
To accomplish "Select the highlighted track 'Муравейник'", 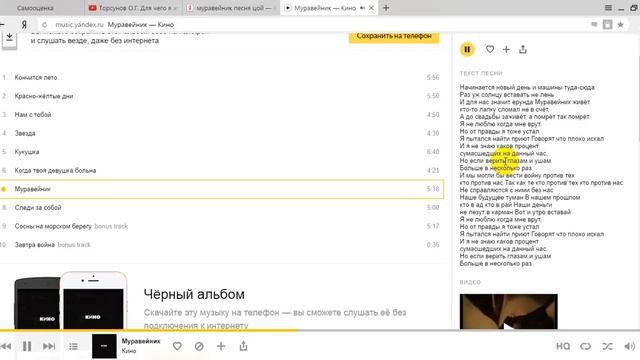I will click(x=222, y=189).
